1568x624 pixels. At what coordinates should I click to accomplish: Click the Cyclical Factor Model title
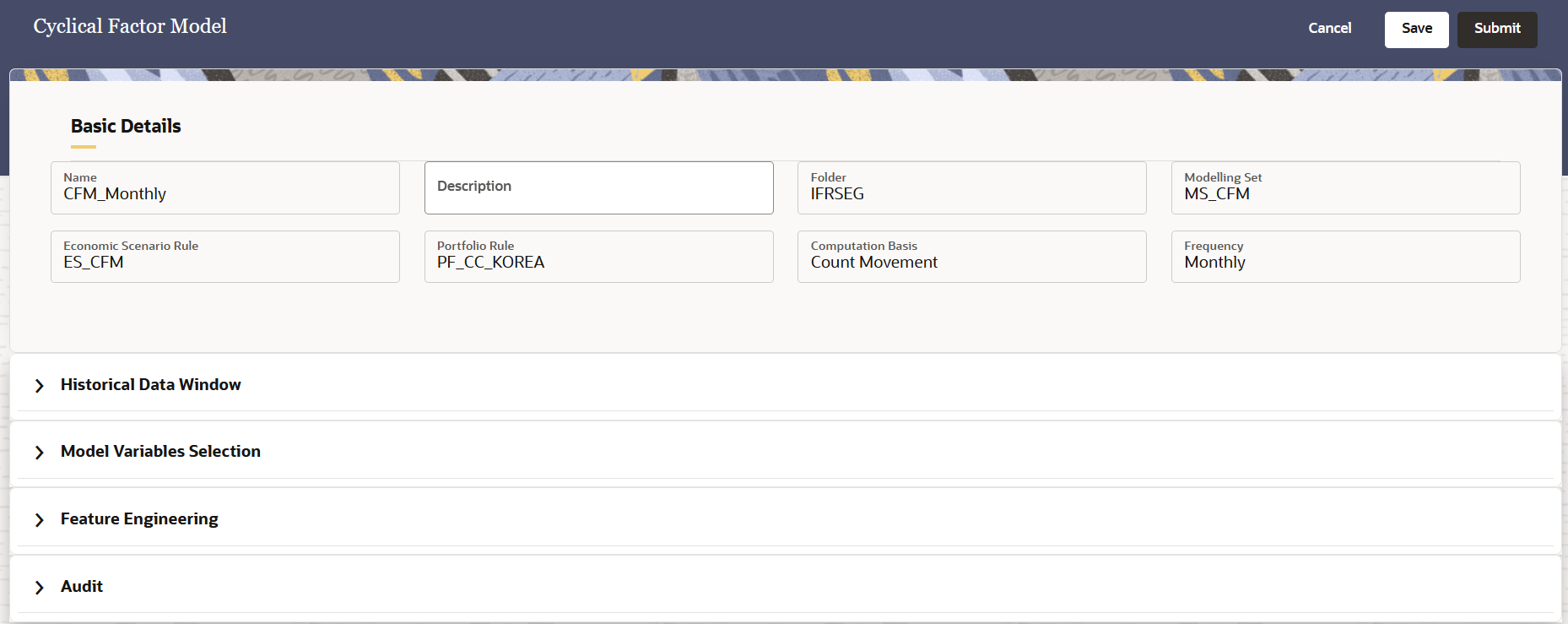[x=130, y=27]
